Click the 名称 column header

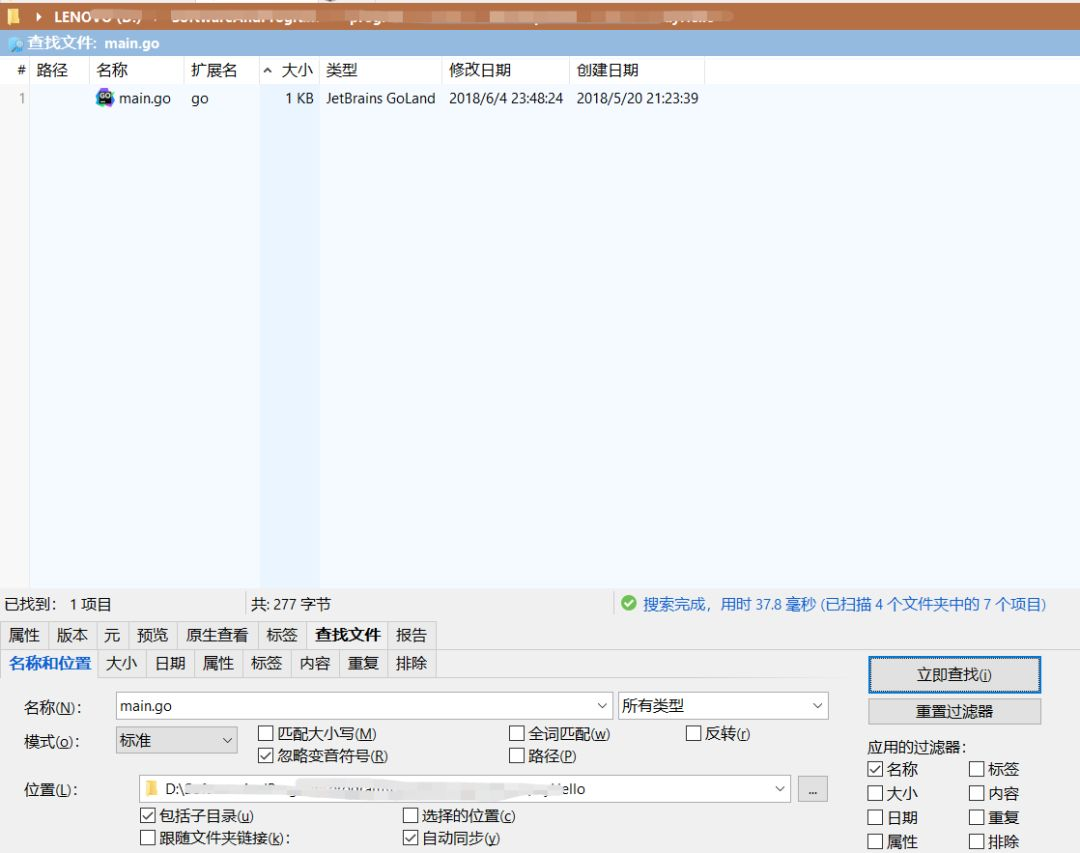pos(136,70)
